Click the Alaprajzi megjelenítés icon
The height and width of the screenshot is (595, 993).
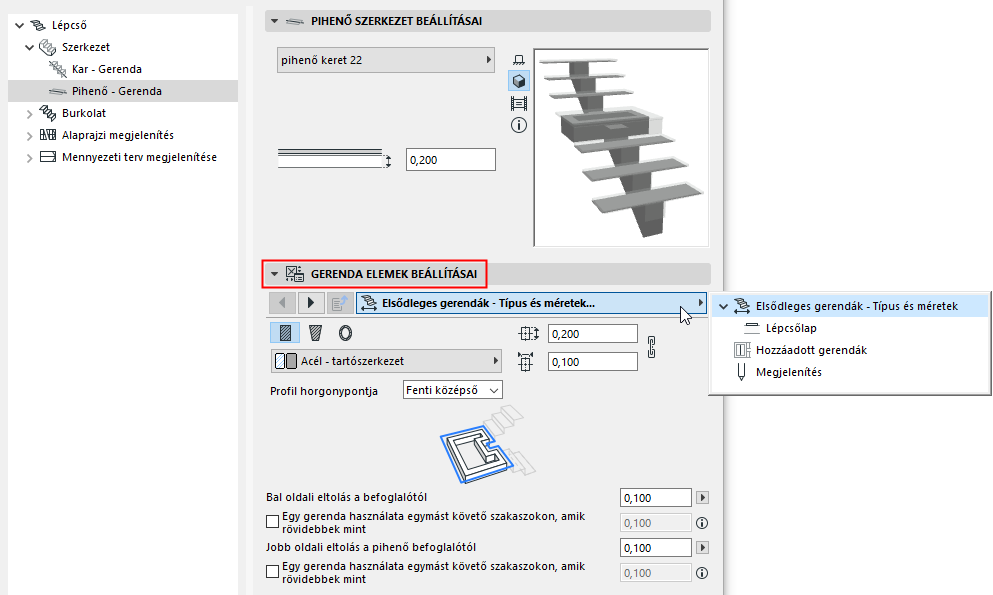click(x=47, y=135)
